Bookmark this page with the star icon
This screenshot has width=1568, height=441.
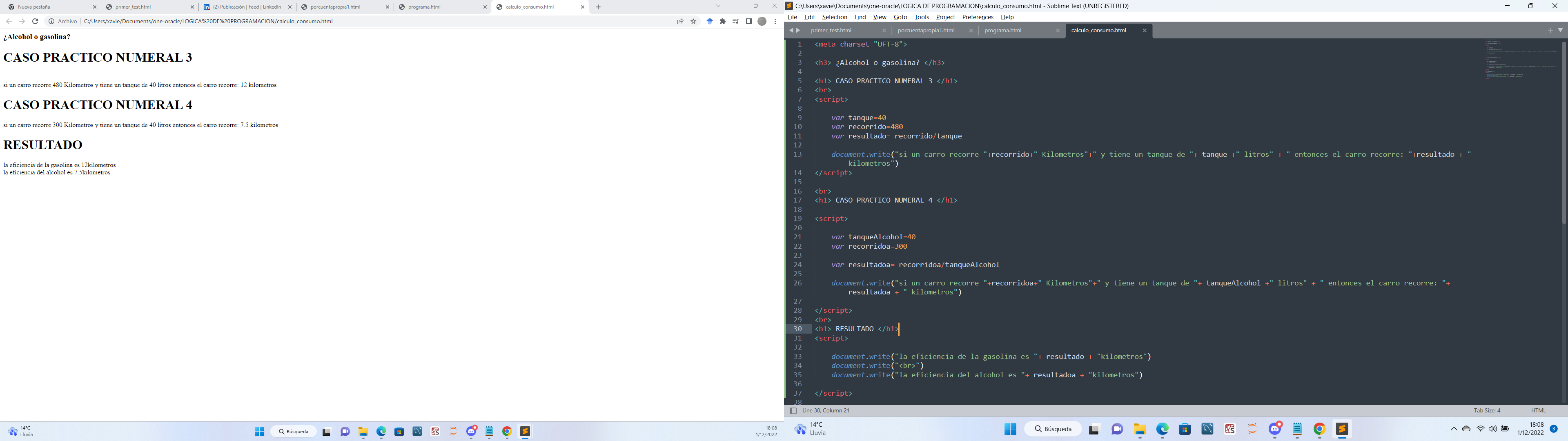point(693,21)
